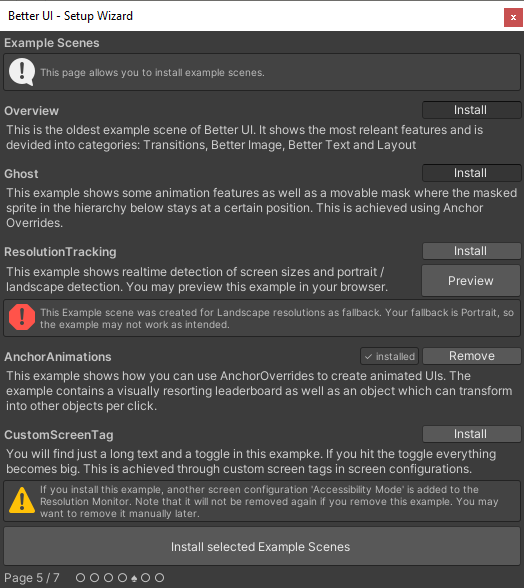Image resolution: width=524 pixels, height=588 pixels.
Task: Select the current page 5 indicator
Action: pyautogui.click(x=134, y=579)
